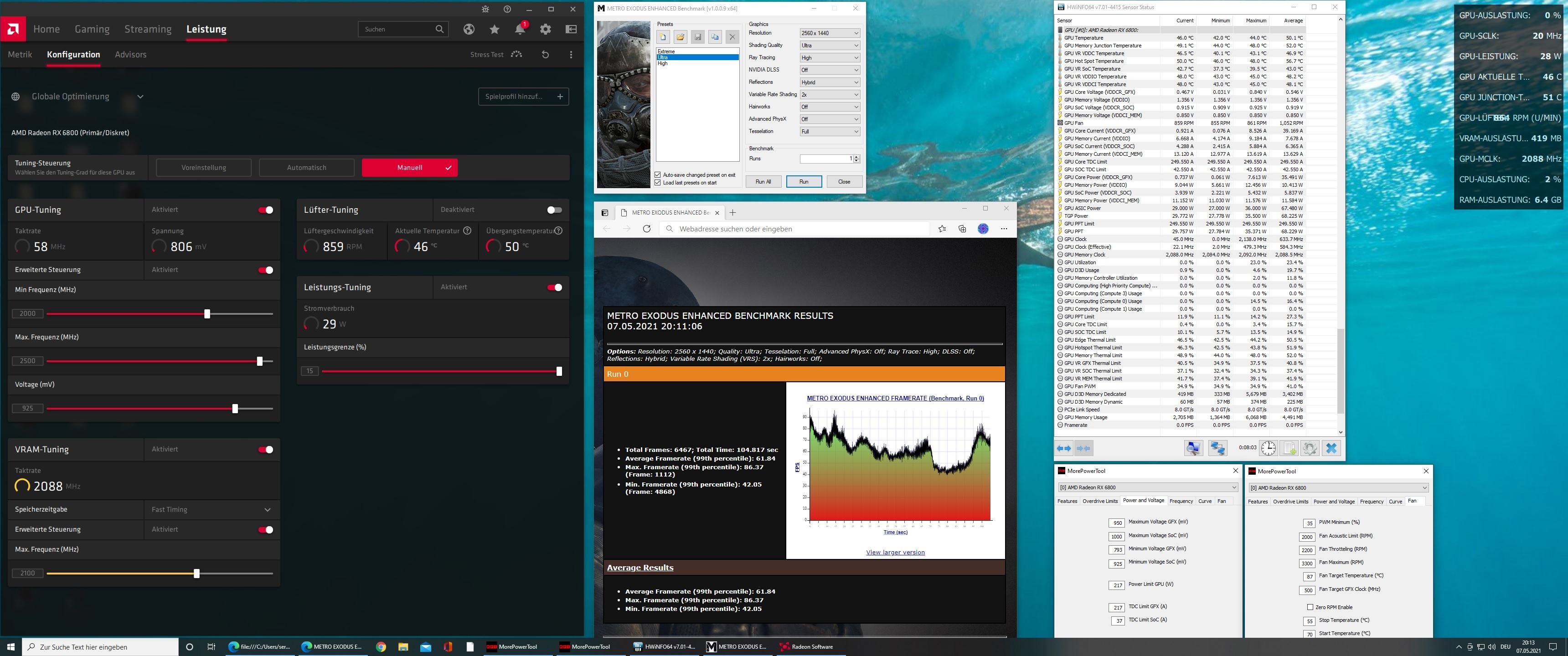The width and height of the screenshot is (1568, 656).
Task: Click the bug report icon in Radeon title bar
Action: coord(485,9)
